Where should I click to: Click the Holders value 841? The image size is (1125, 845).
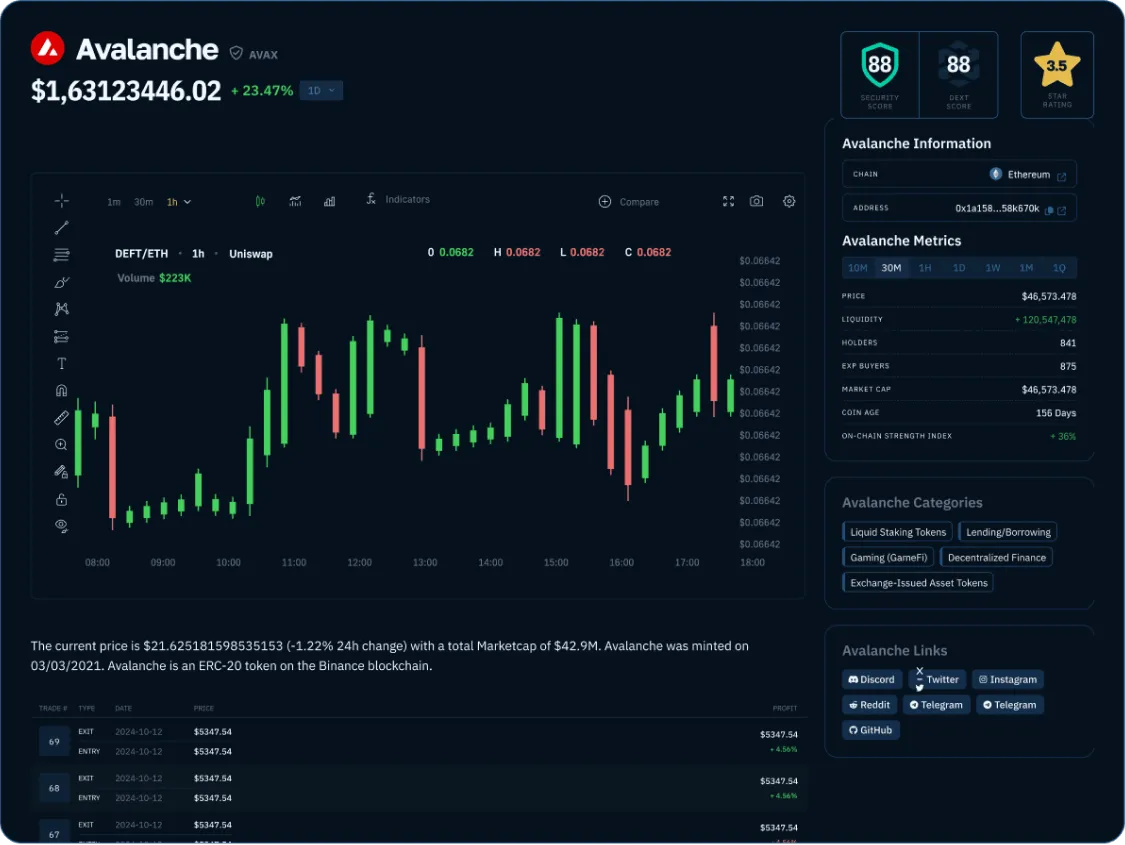point(1068,343)
